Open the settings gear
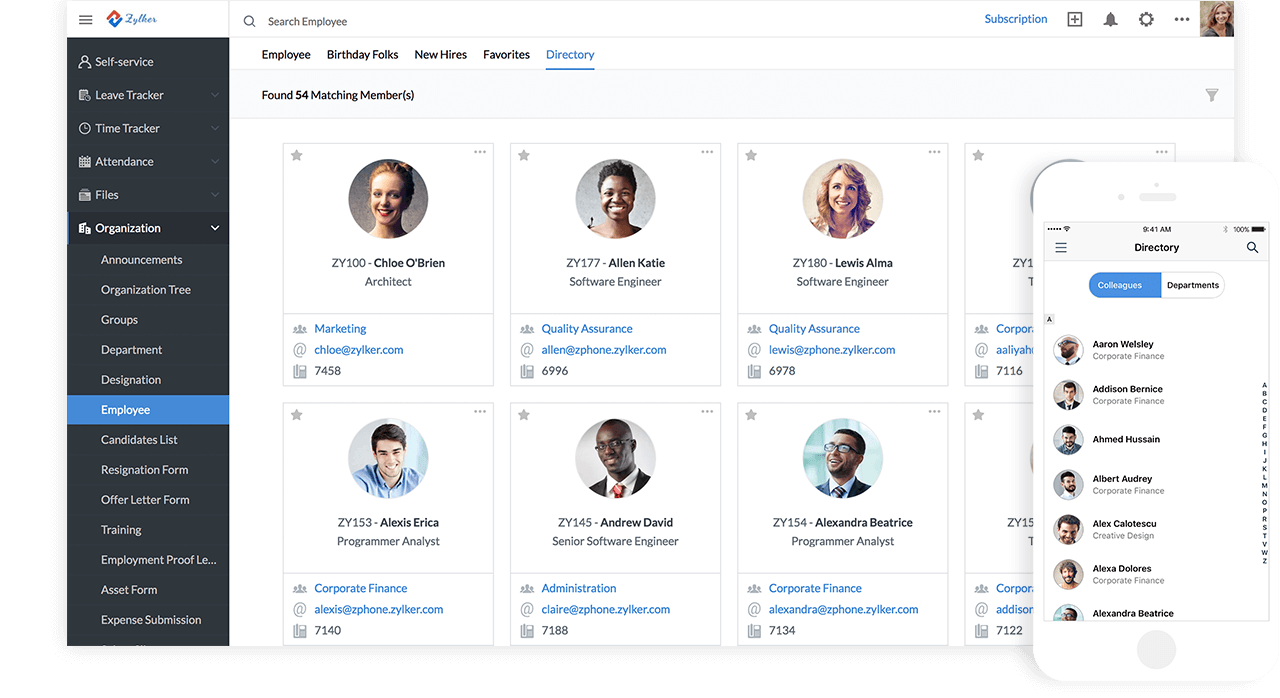This screenshot has height=698, width=1280. click(x=1146, y=18)
